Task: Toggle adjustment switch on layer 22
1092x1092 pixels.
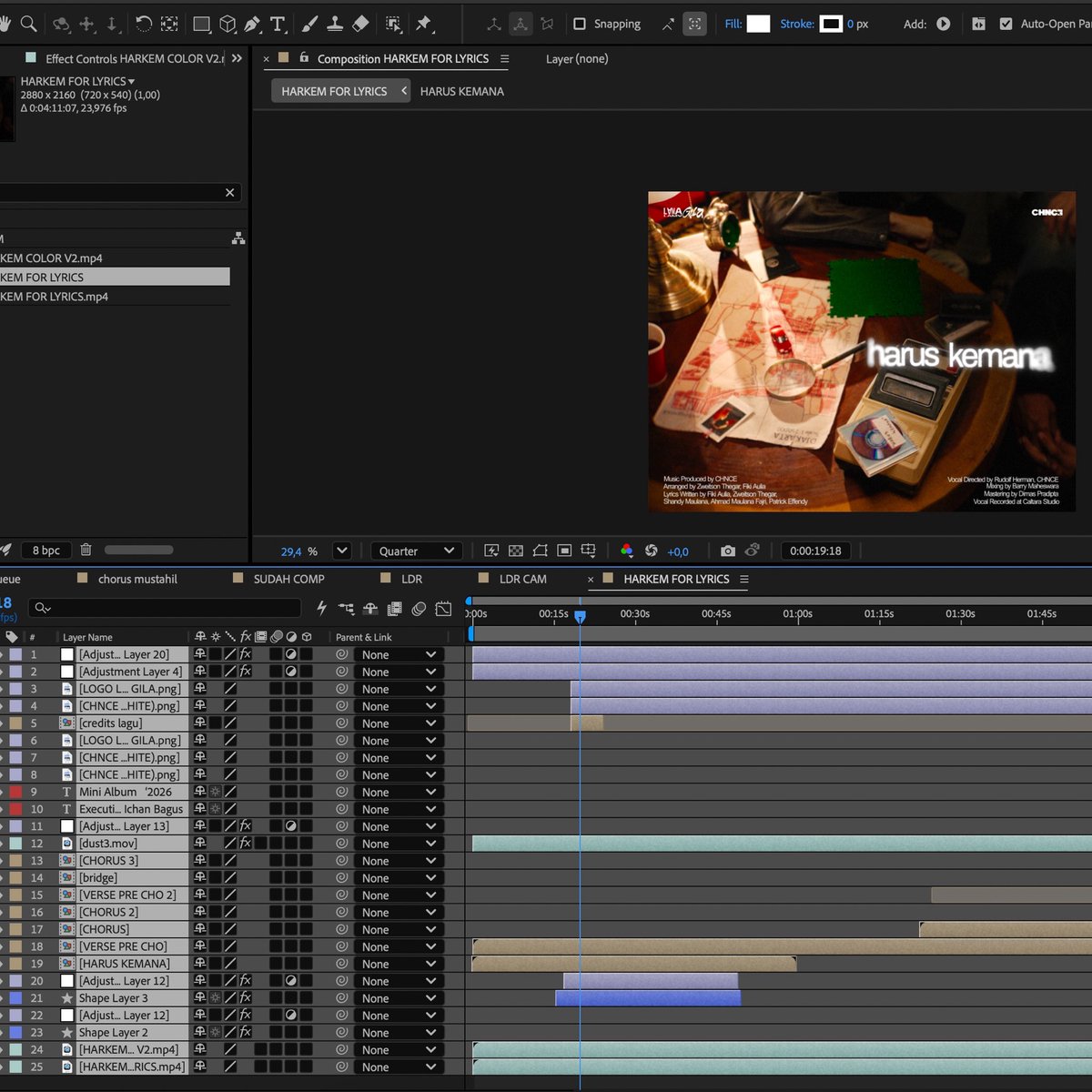Action: pyautogui.click(x=291, y=1016)
